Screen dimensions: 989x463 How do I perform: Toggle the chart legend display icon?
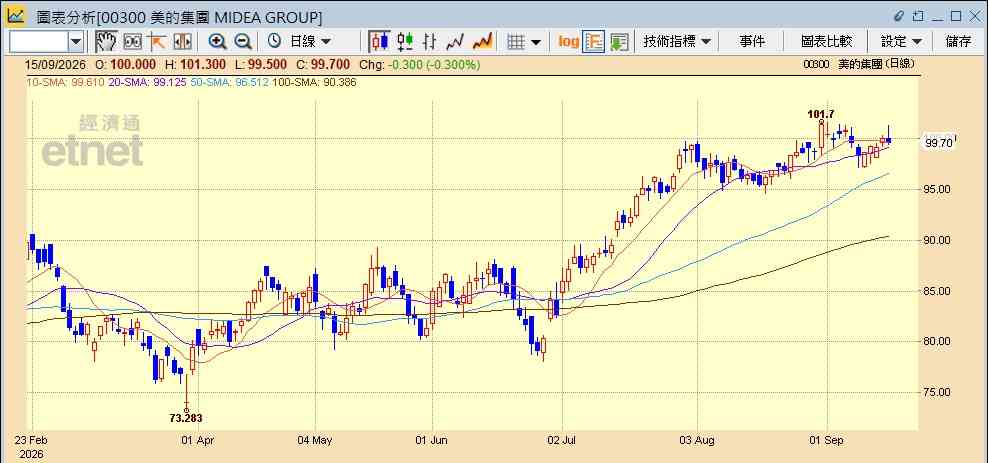point(593,42)
